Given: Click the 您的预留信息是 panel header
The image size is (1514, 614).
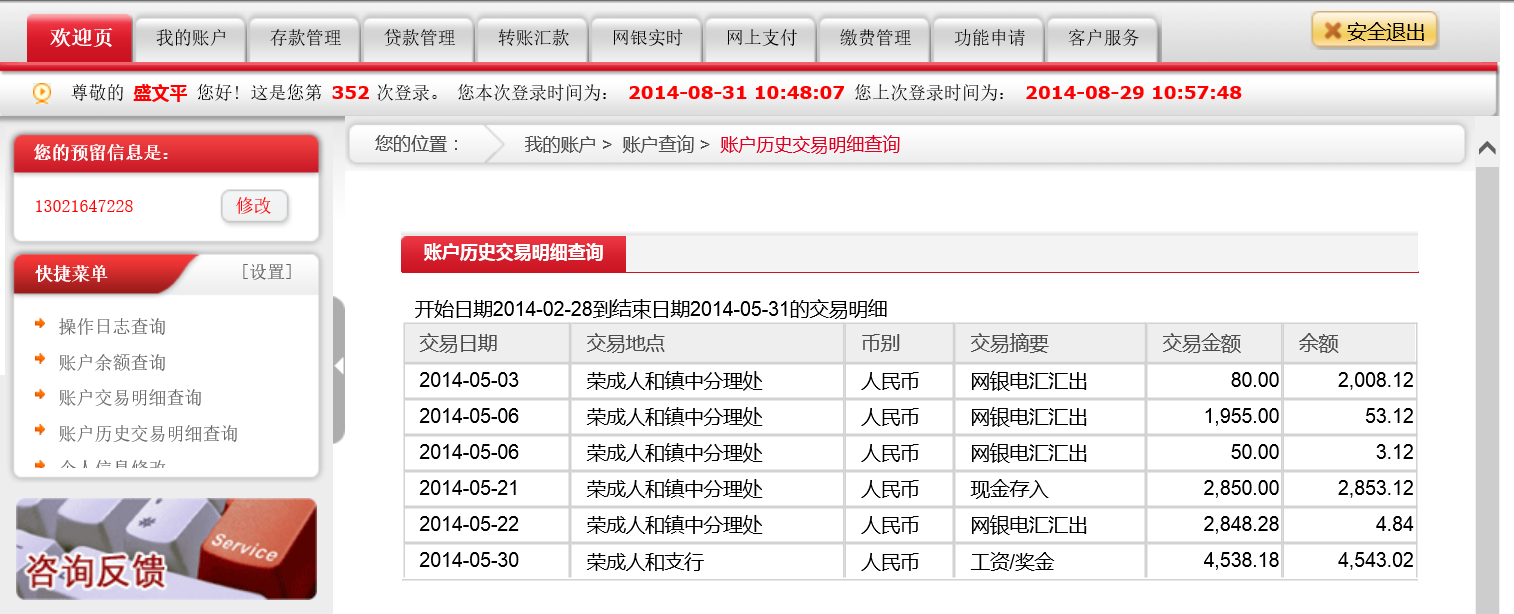Looking at the screenshot, I should (x=166, y=153).
